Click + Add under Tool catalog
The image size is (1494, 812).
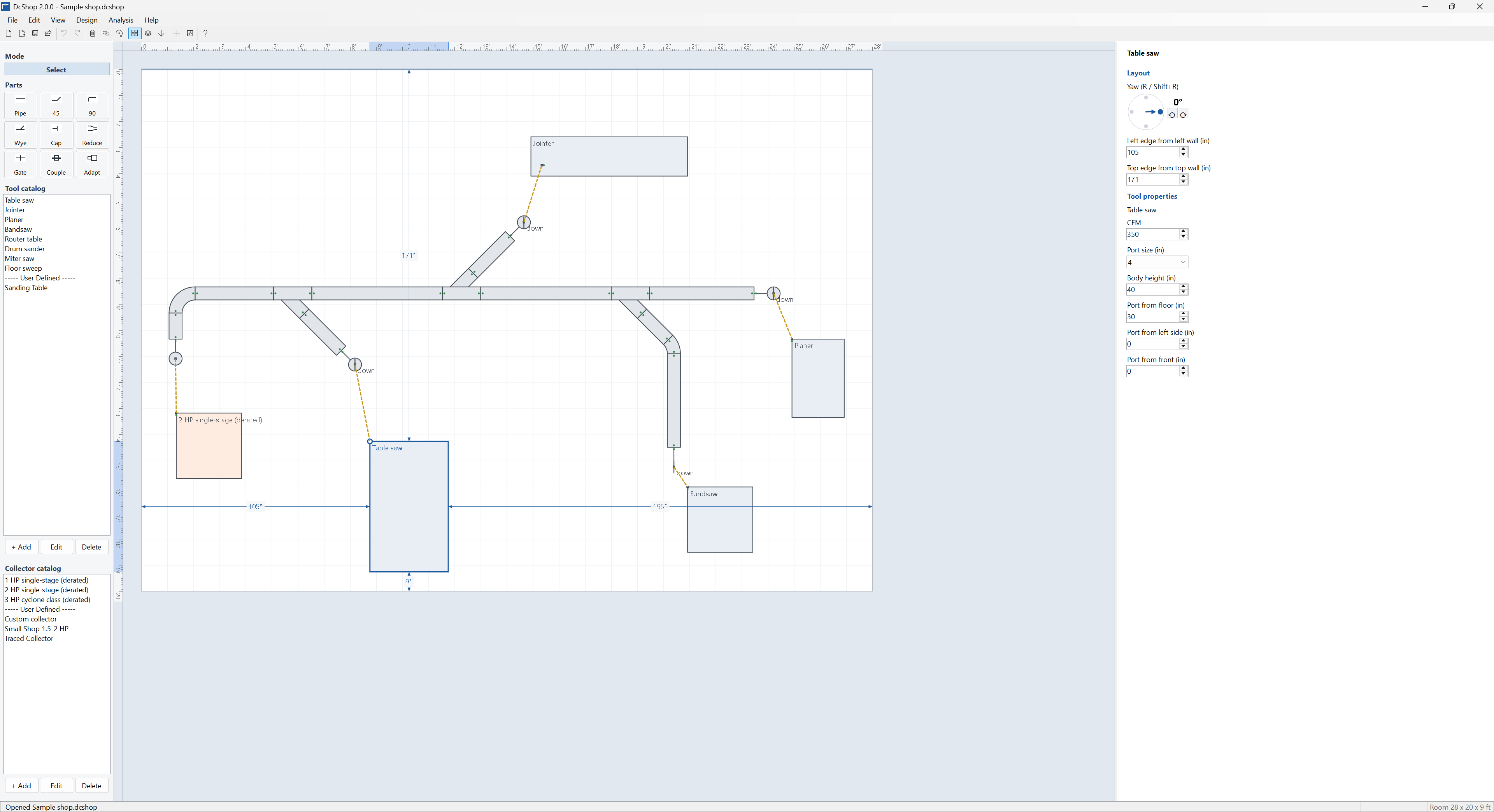(x=21, y=546)
